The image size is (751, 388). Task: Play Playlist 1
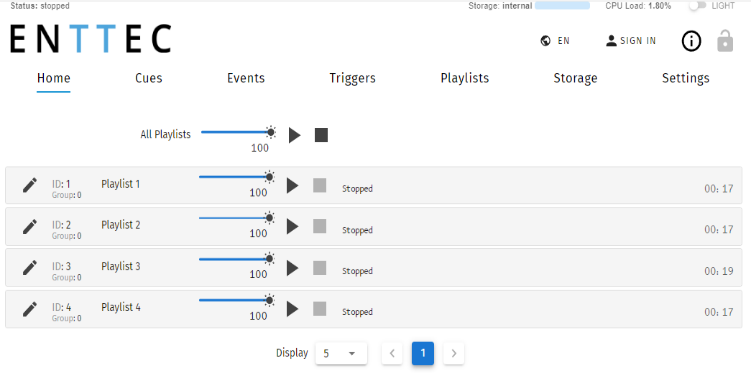click(292, 185)
